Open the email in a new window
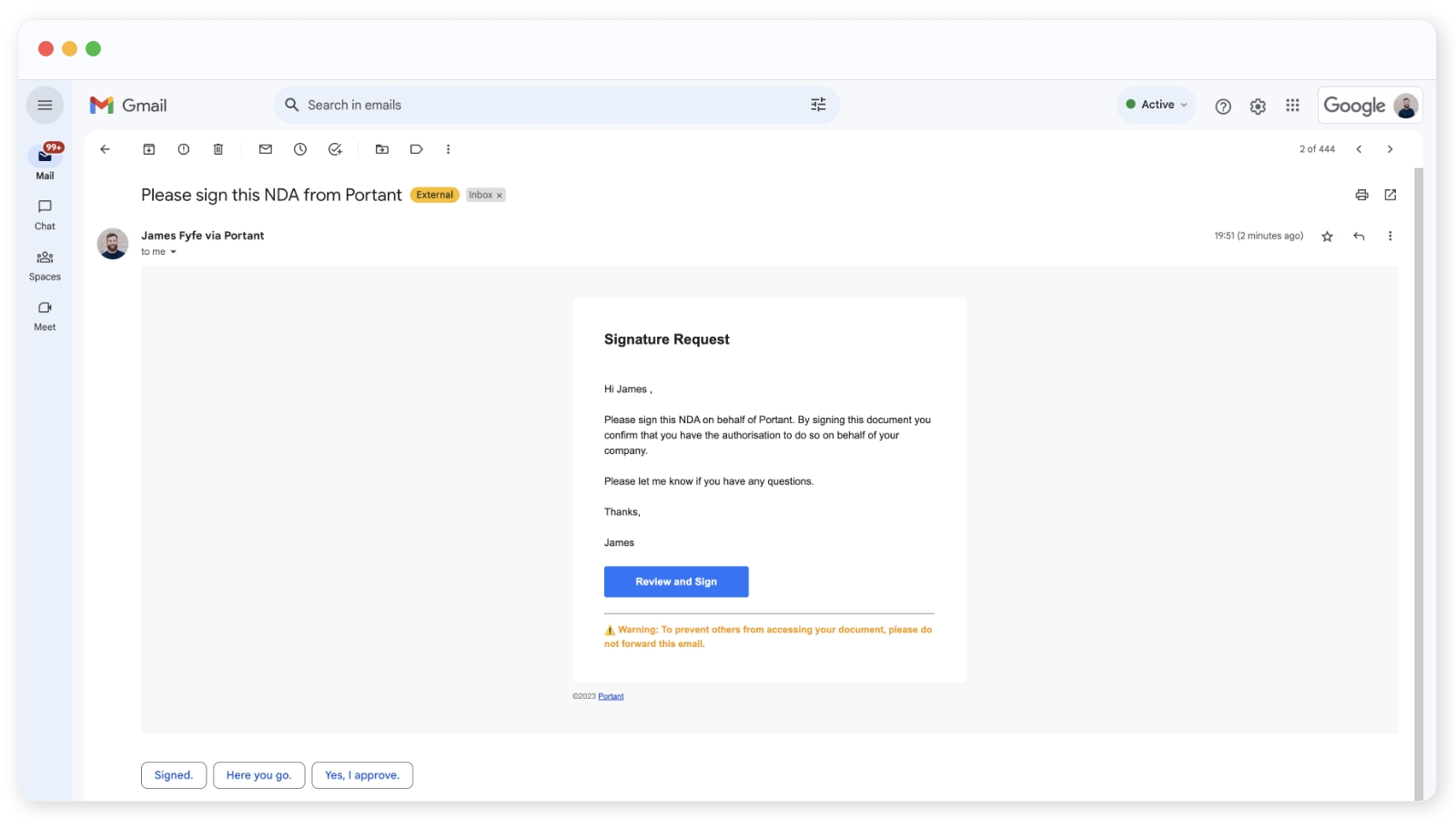Image resolution: width=1456 pixels, height=819 pixels. coord(1390,195)
